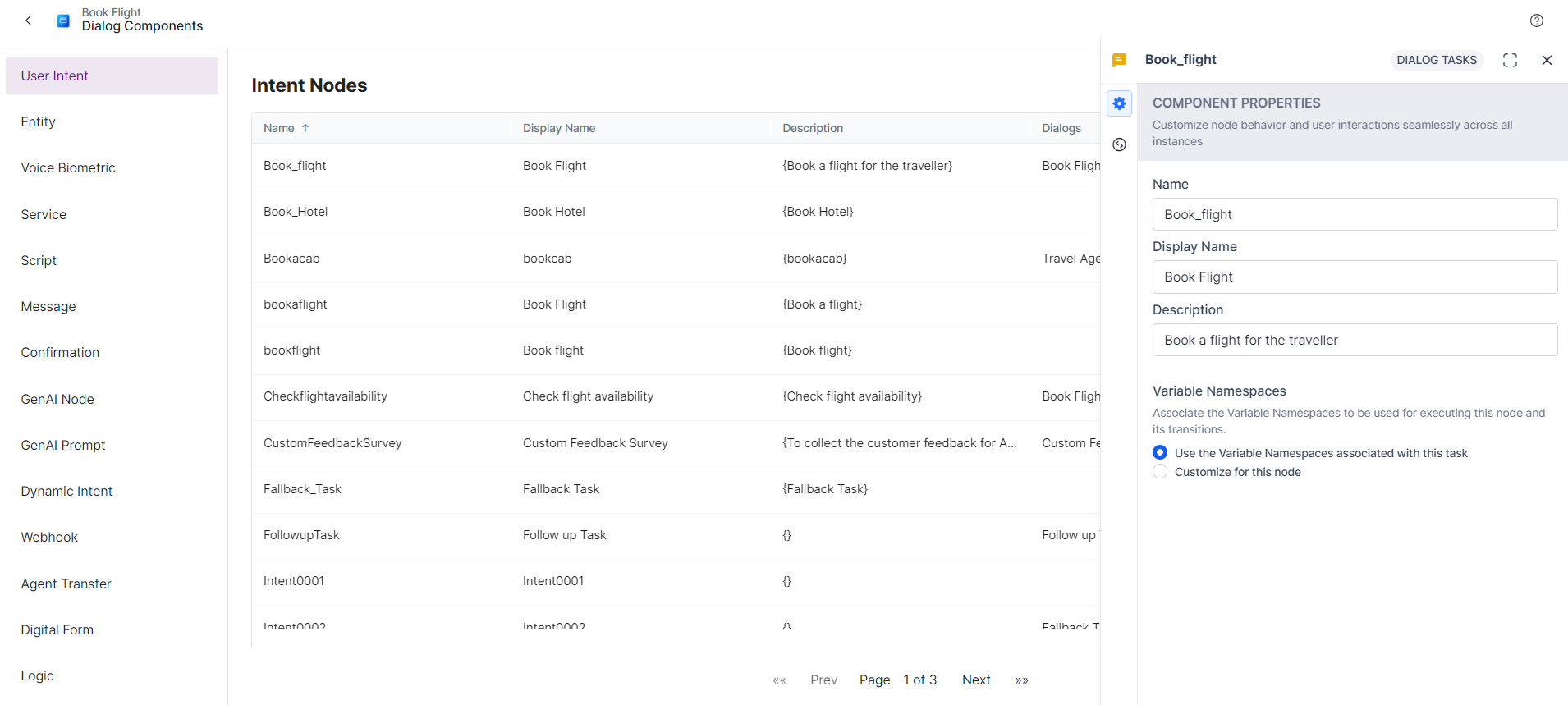This screenshot has height=705, width=1568.
Task: Select 'Use the Variable Namespaces associated with this task'
Action: tap(1160, 453)
